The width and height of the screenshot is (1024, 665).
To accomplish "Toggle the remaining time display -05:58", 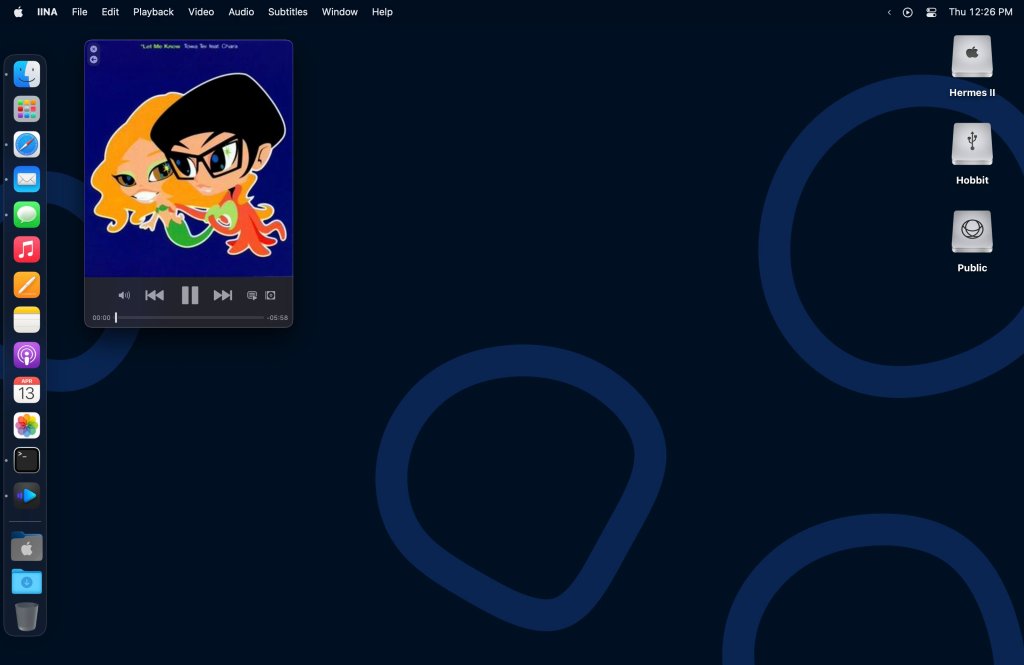I will pyautogui.click(x=277, y=317).
